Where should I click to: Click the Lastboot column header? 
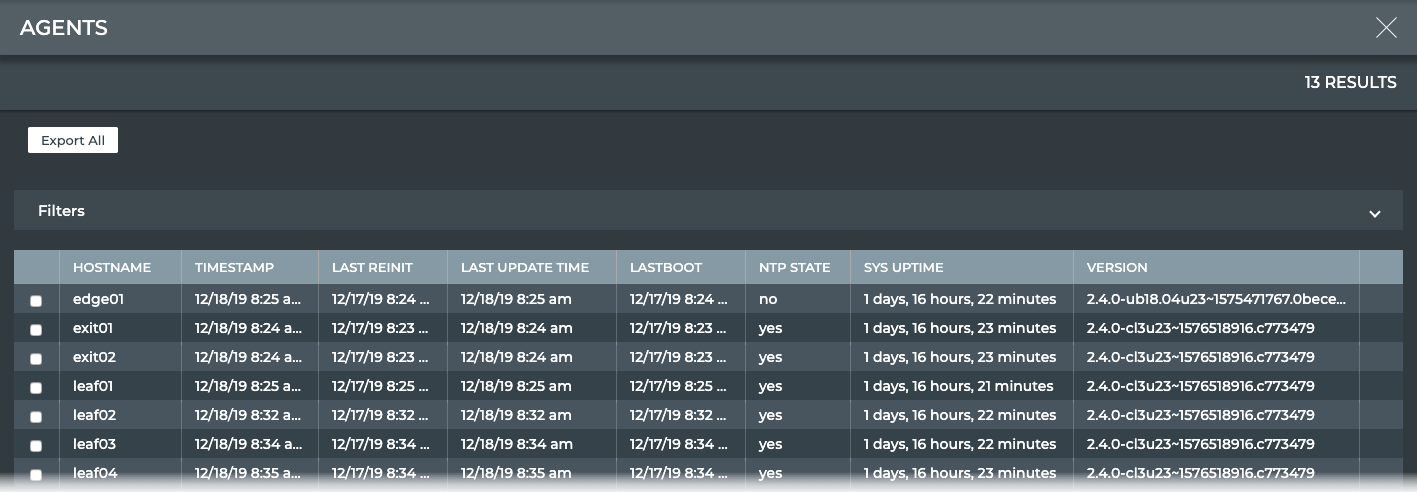coord(666,267)
